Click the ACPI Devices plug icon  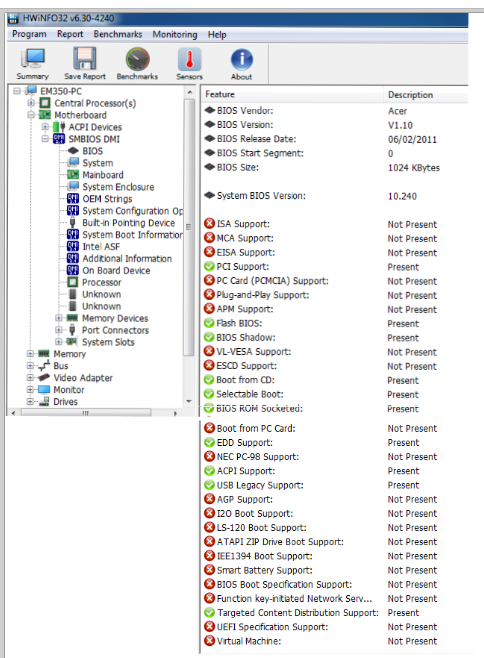click(59, 127)
